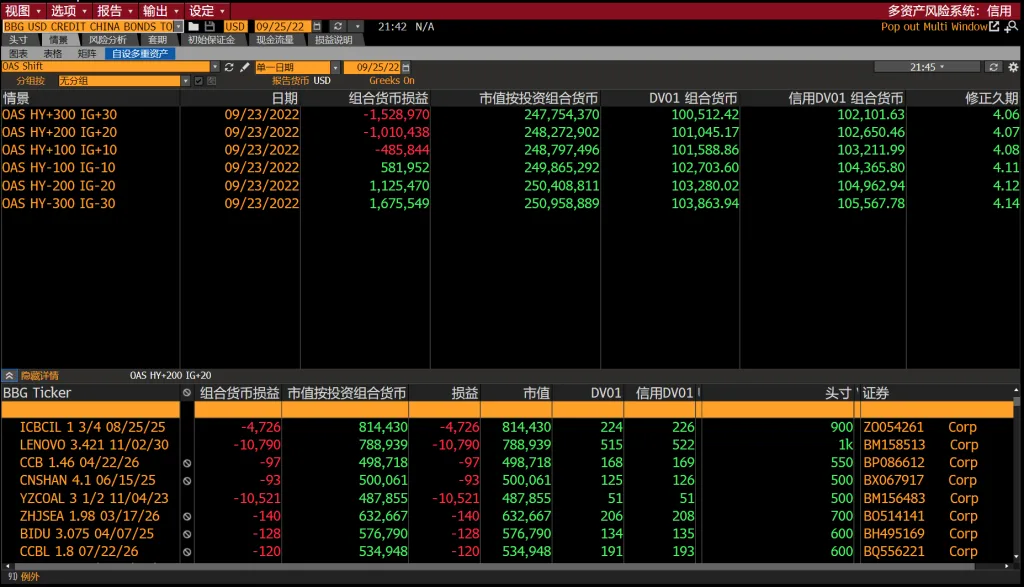
Task: Click refresh button beside 21:45 time
Action: (x=993, y=67)
